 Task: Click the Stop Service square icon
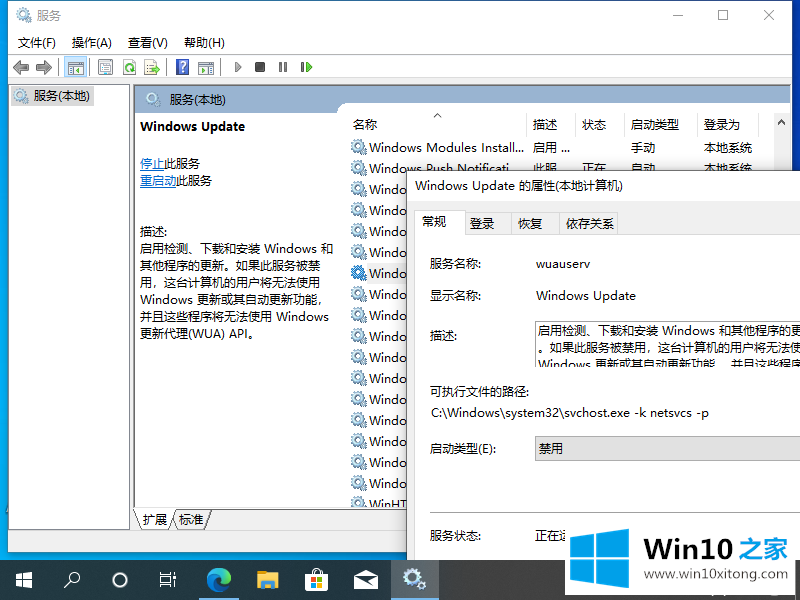coord(260,67)
